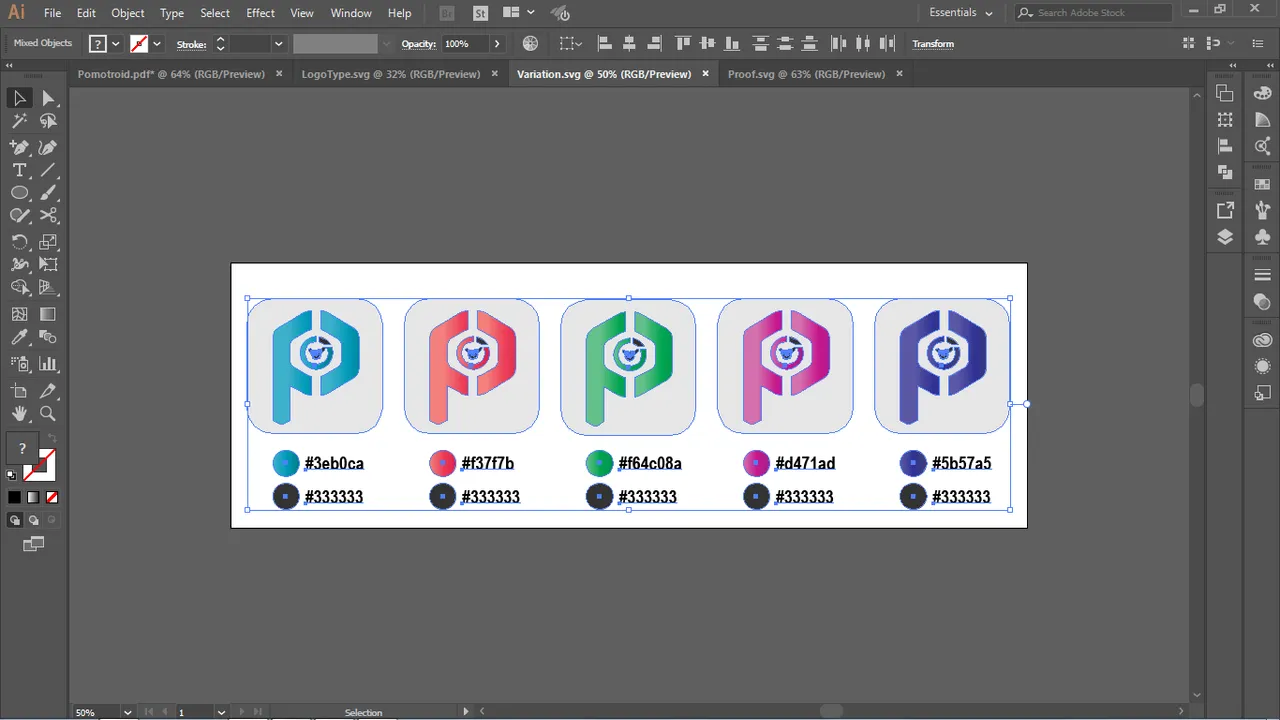Select the Type tool
This screenshot has width=1280, height=720.
click(19, 170)
